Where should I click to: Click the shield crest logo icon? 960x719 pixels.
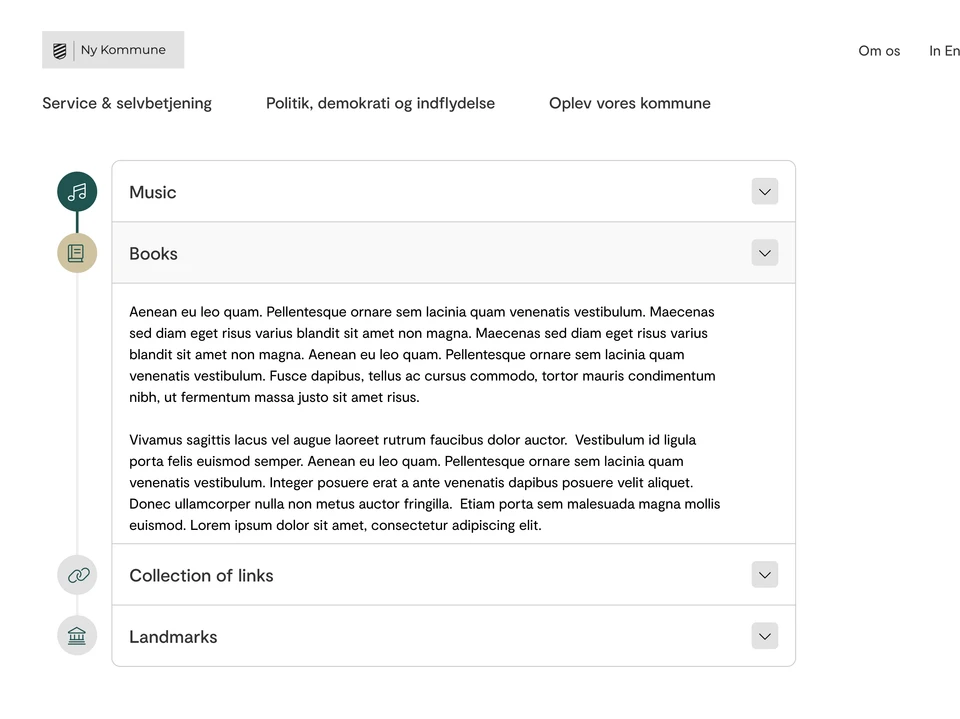[x=60, y=50]
